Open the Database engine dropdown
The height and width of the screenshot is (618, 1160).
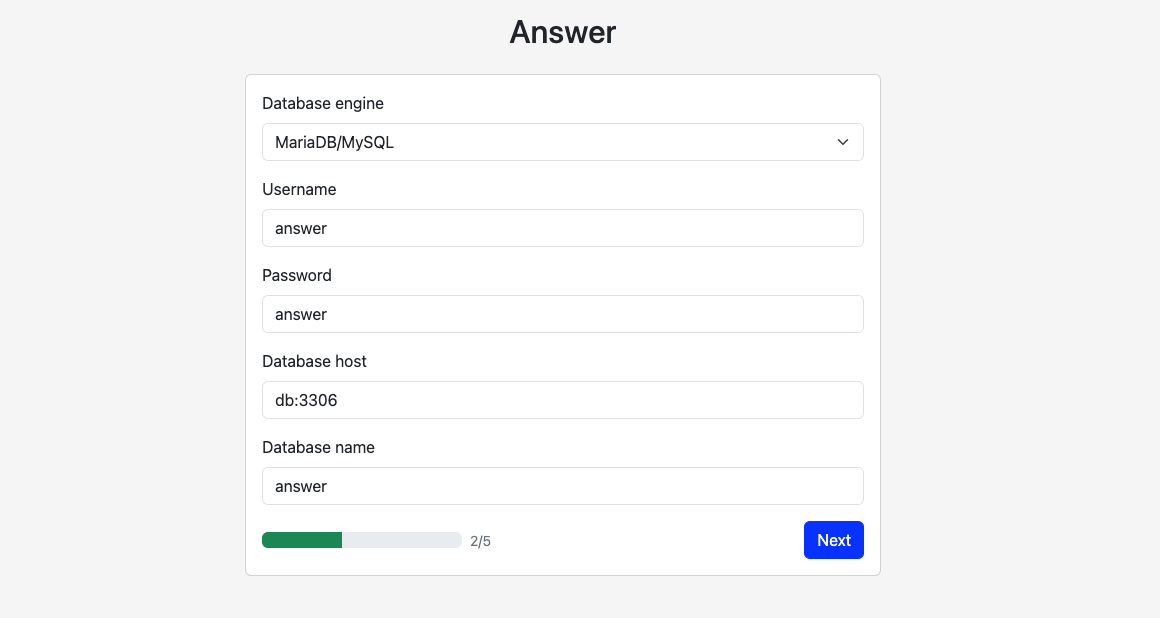562,142
